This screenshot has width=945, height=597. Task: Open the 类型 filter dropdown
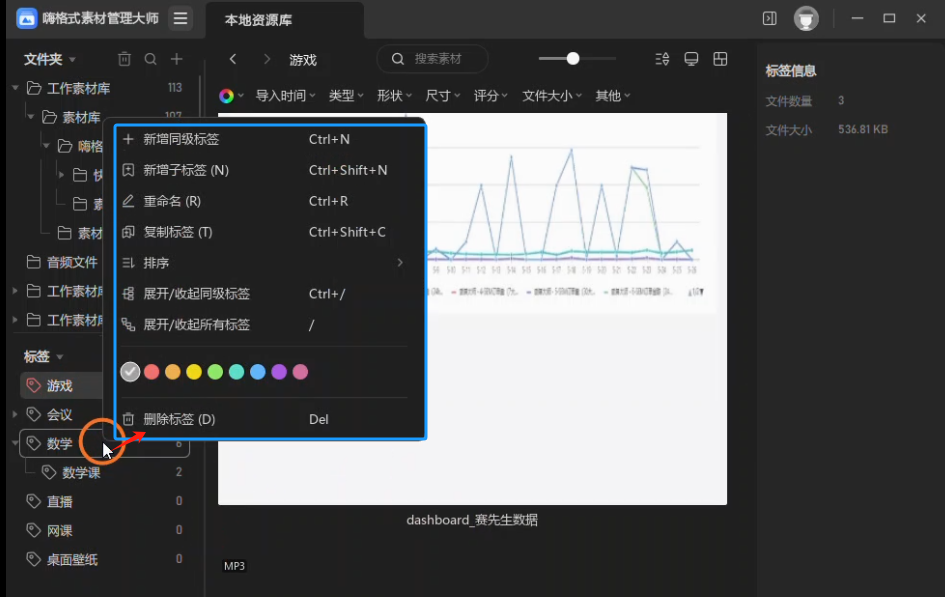(x=346, y=96)
